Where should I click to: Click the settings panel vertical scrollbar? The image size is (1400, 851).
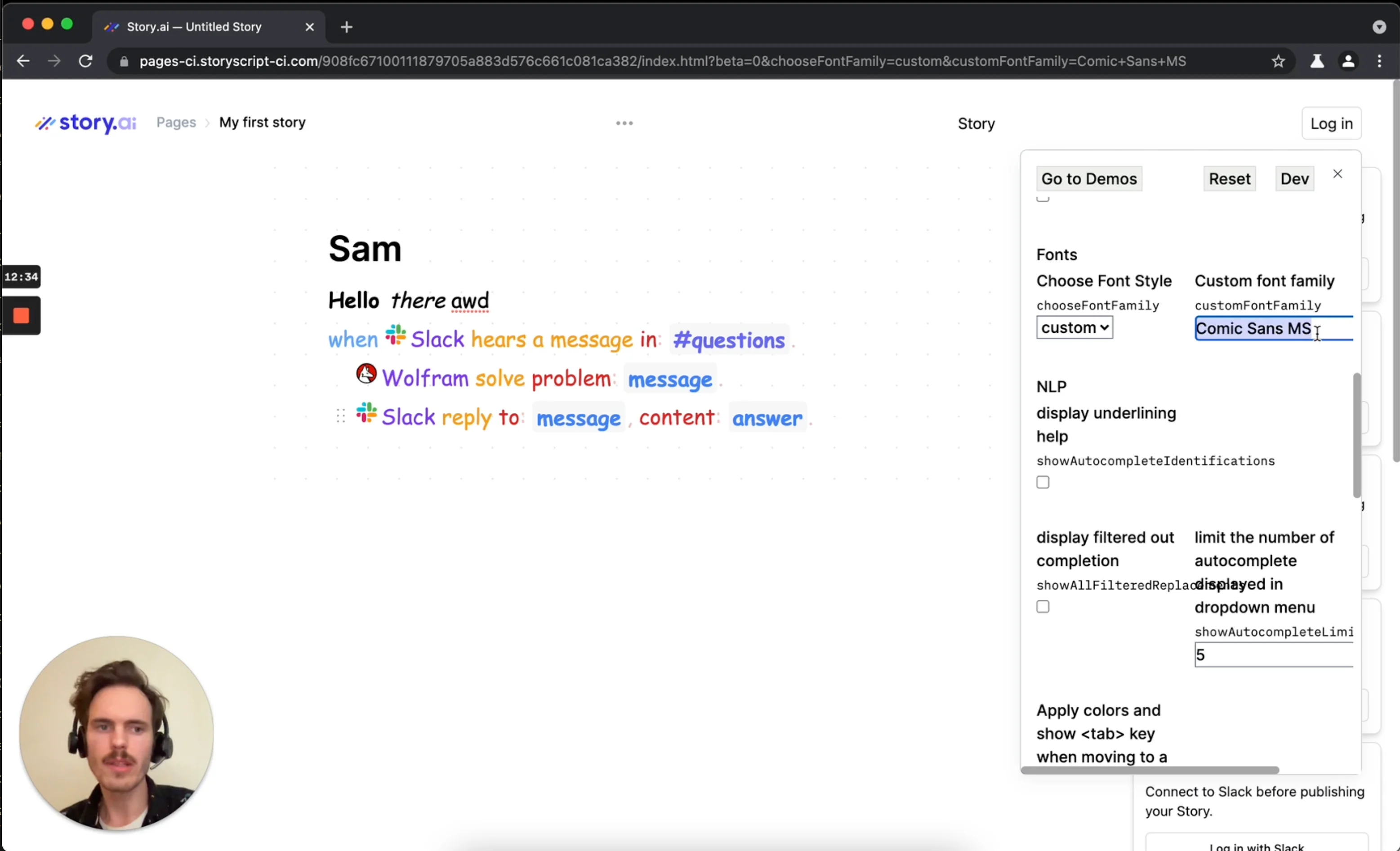click(x=1357, y=435)
